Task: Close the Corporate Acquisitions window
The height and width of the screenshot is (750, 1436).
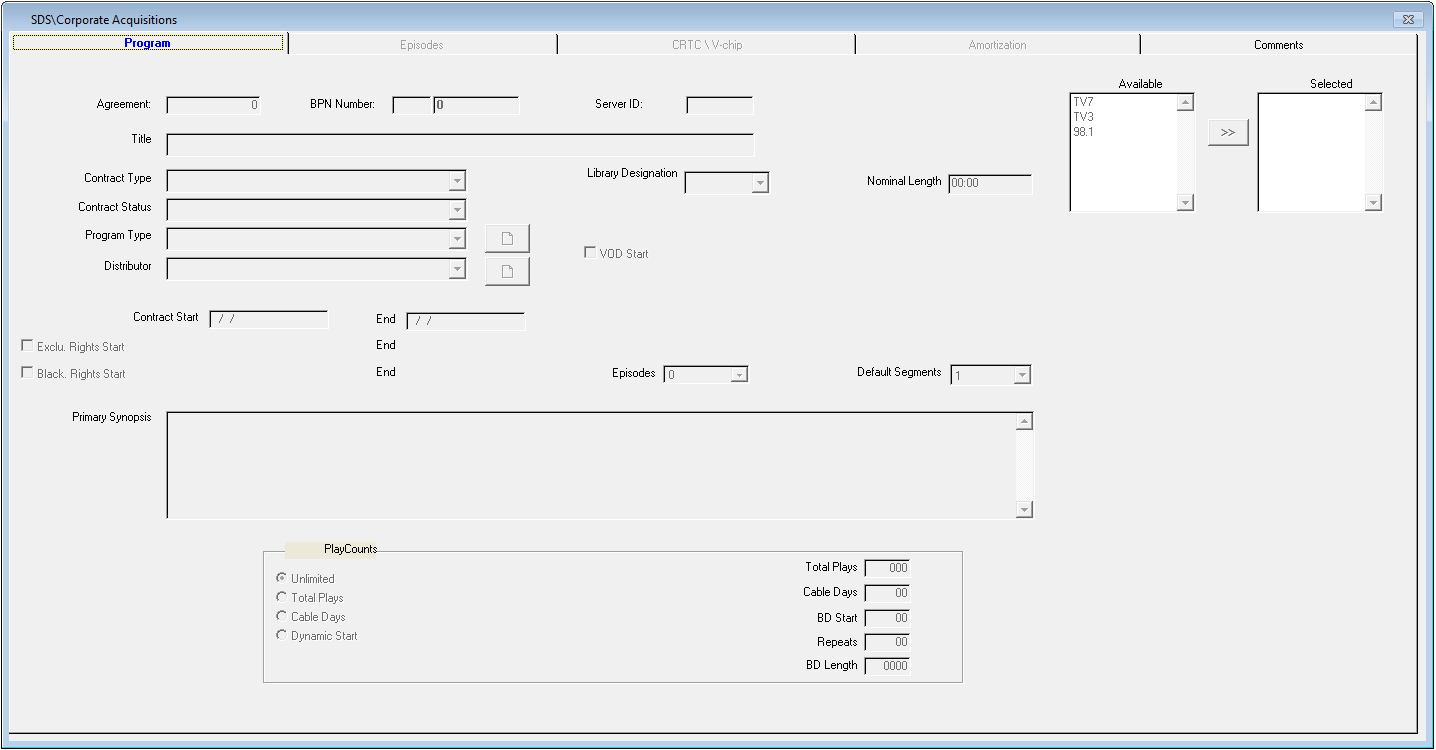Action: (x=1407, y=20)
